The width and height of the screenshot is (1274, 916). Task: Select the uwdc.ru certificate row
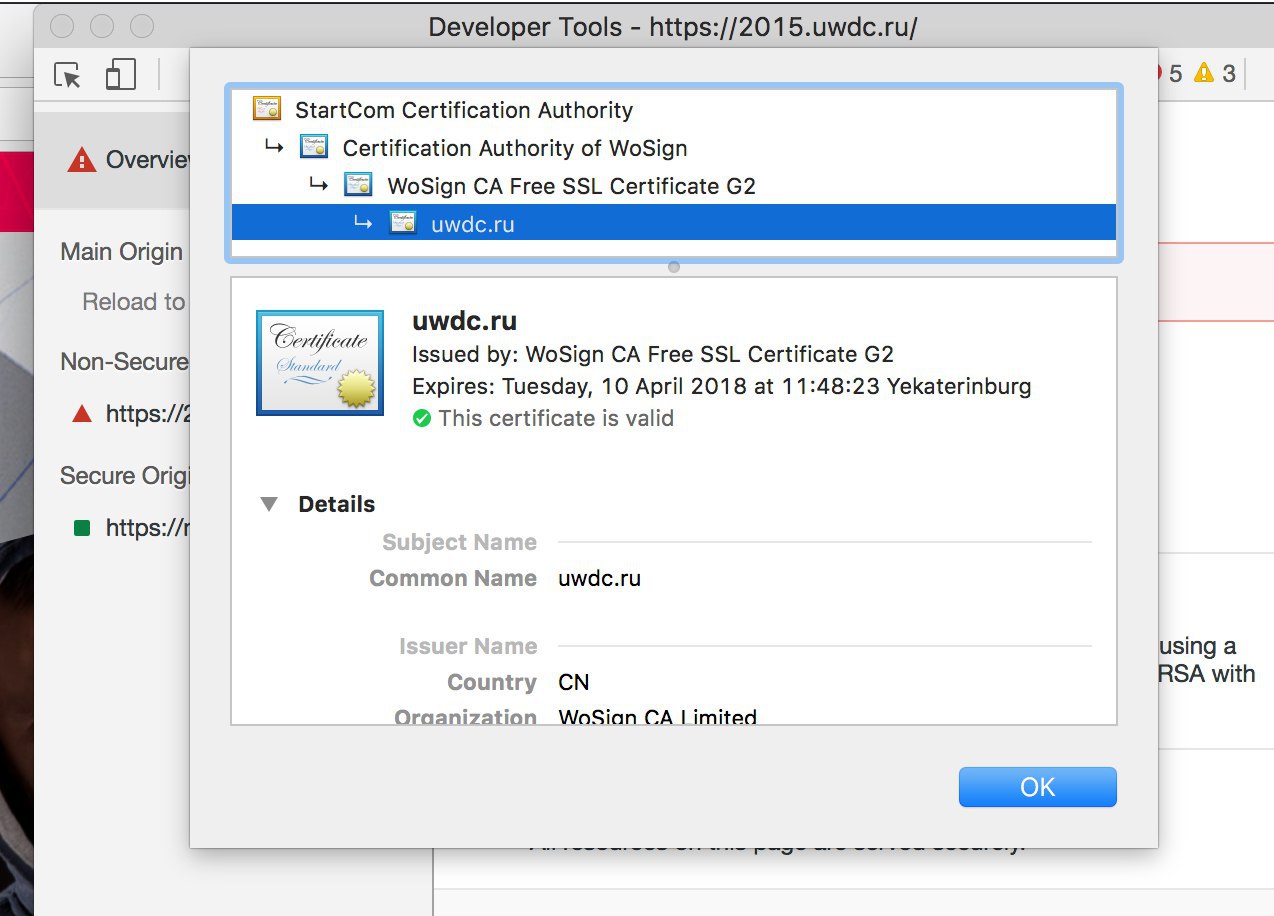click(x=673, y=224)
